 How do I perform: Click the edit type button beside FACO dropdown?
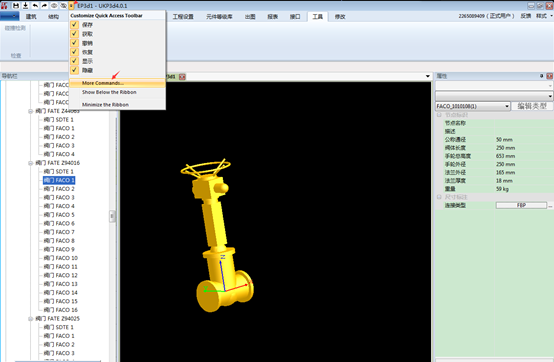point(532,106)
